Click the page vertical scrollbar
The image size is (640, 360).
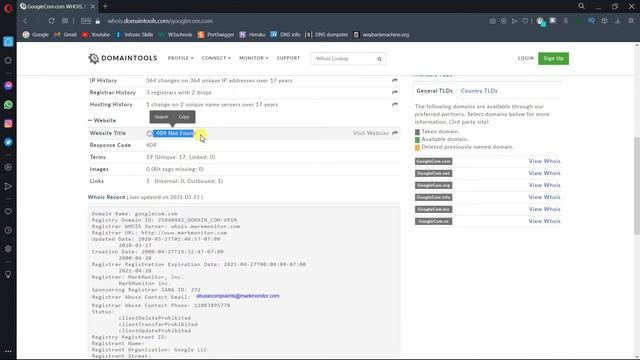click(637, 186)
